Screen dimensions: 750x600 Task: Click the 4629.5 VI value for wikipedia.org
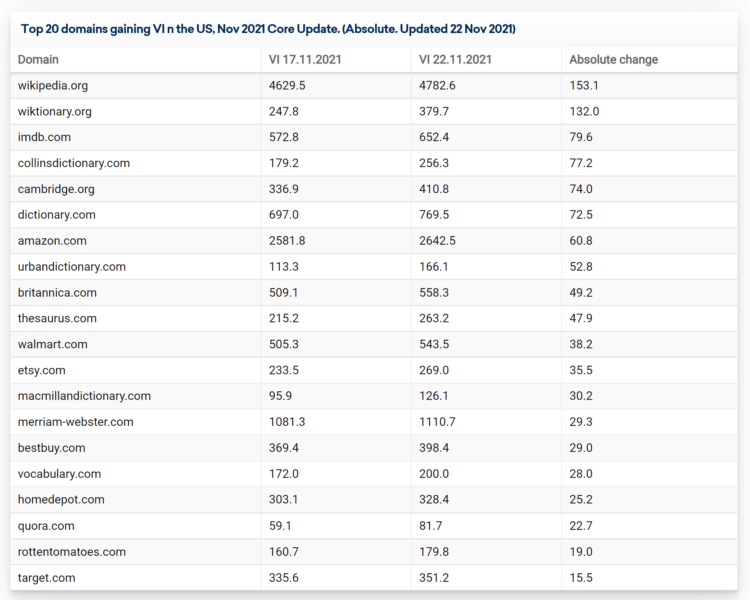click(287, 86)
